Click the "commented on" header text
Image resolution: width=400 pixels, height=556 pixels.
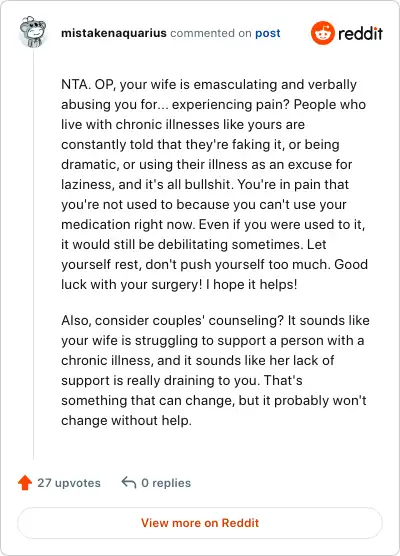(211, 33)
